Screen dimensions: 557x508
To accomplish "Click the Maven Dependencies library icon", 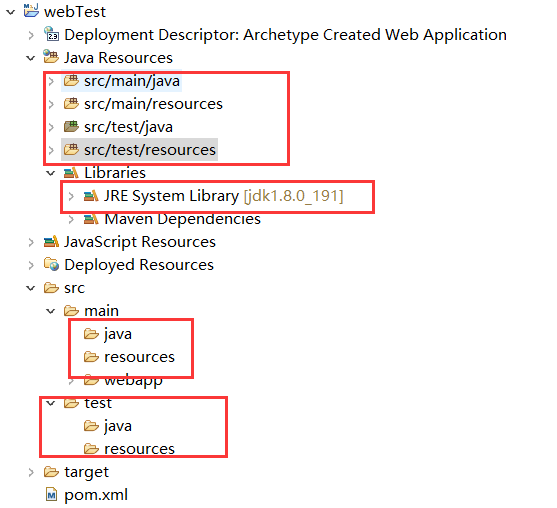I will point(91,219).
